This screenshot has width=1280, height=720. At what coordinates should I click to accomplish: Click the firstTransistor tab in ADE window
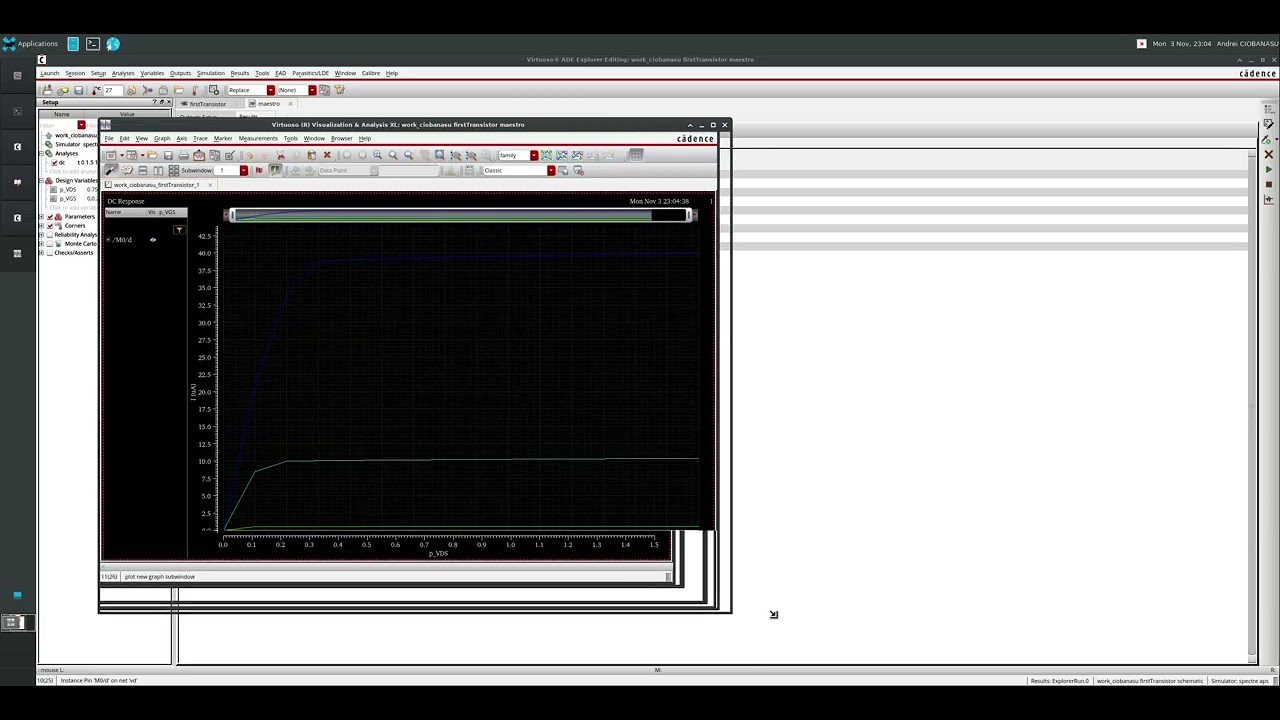click(207, 104)
